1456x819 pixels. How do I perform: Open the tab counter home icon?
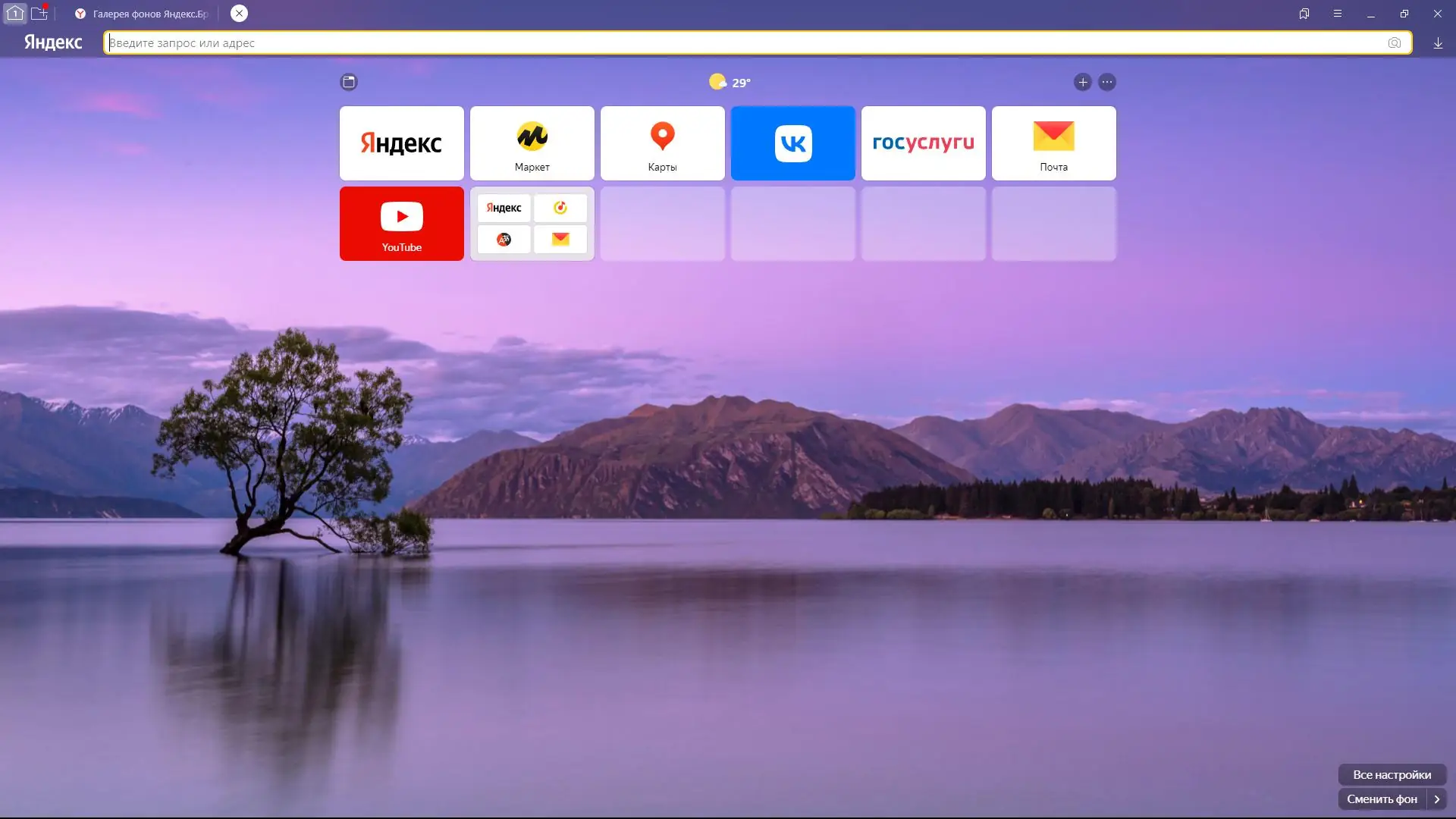click(14, 13)
